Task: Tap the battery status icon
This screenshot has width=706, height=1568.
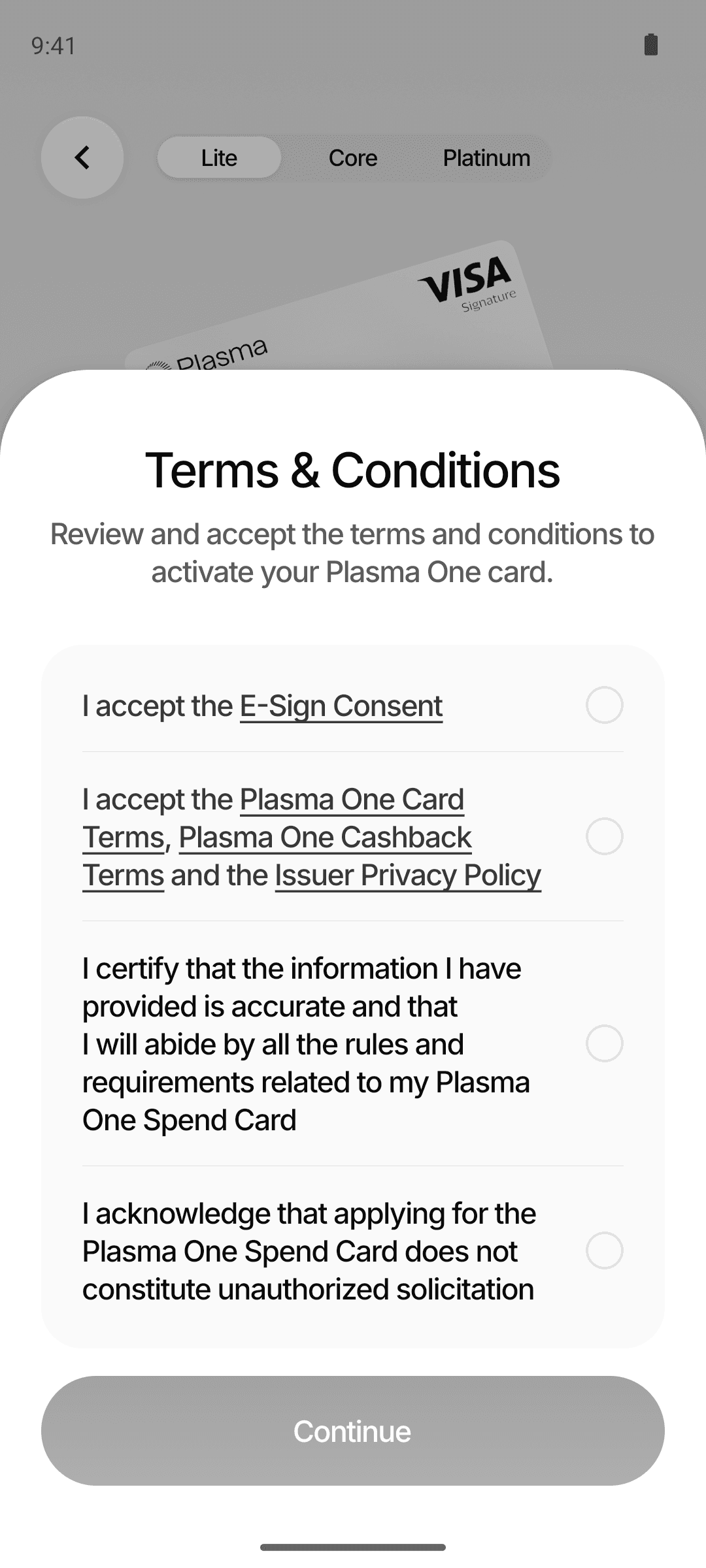Action: tap(650, 44)
